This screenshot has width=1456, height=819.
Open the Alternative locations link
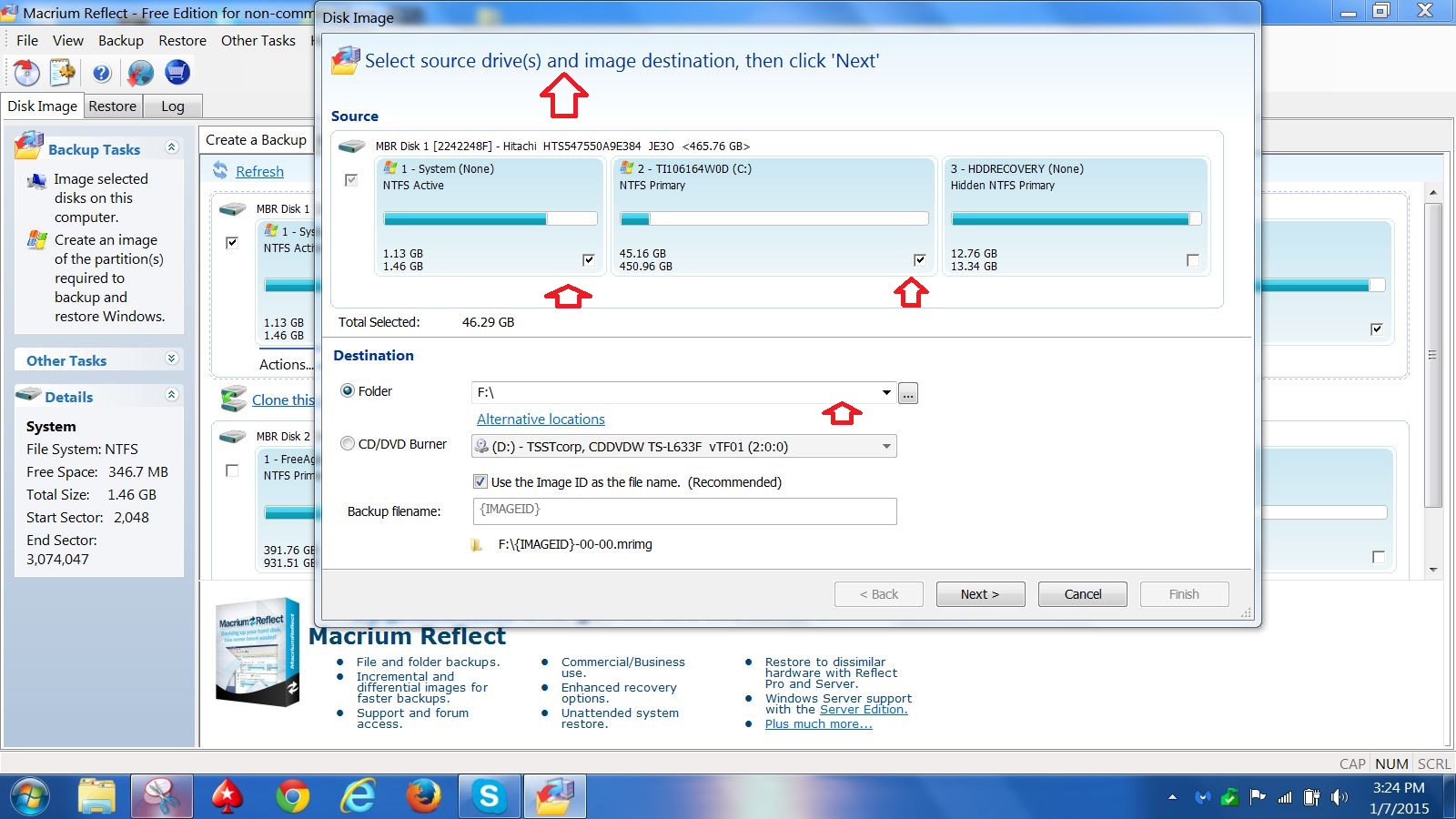(541, 419)
